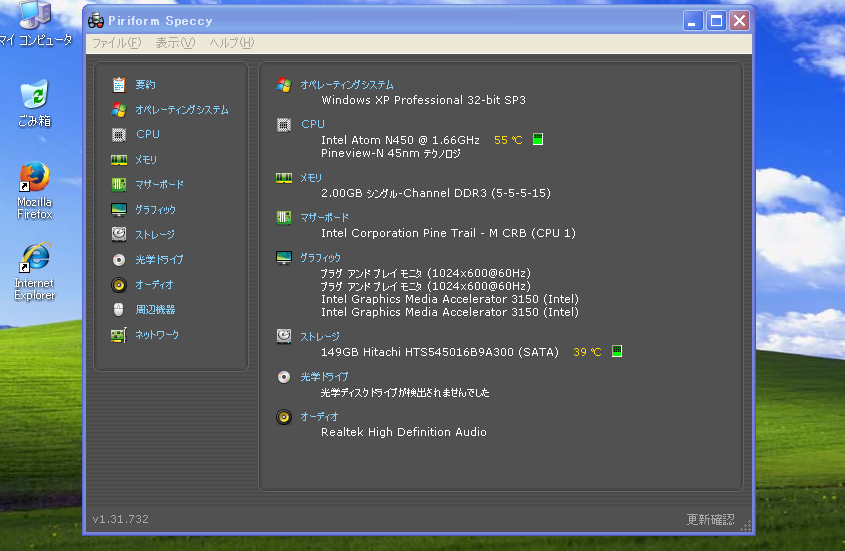Click the Intel Corporation Pine Trail text
This screenshot has width=845, height=551.
[x=448, y=233]
